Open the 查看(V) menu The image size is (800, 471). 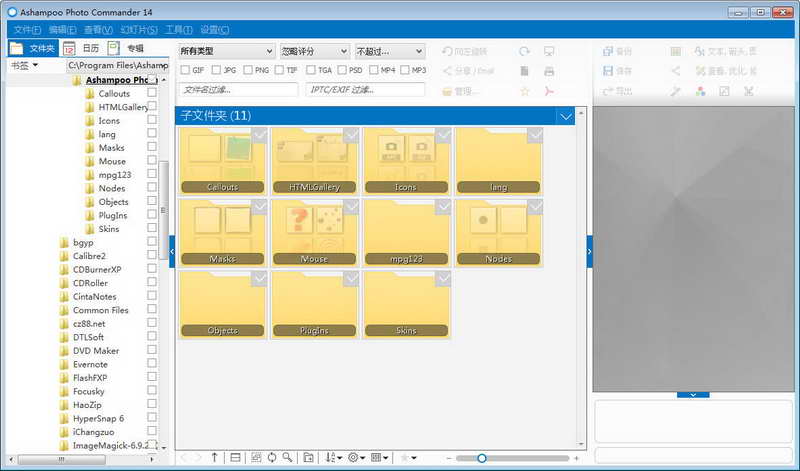coord(98,30)
